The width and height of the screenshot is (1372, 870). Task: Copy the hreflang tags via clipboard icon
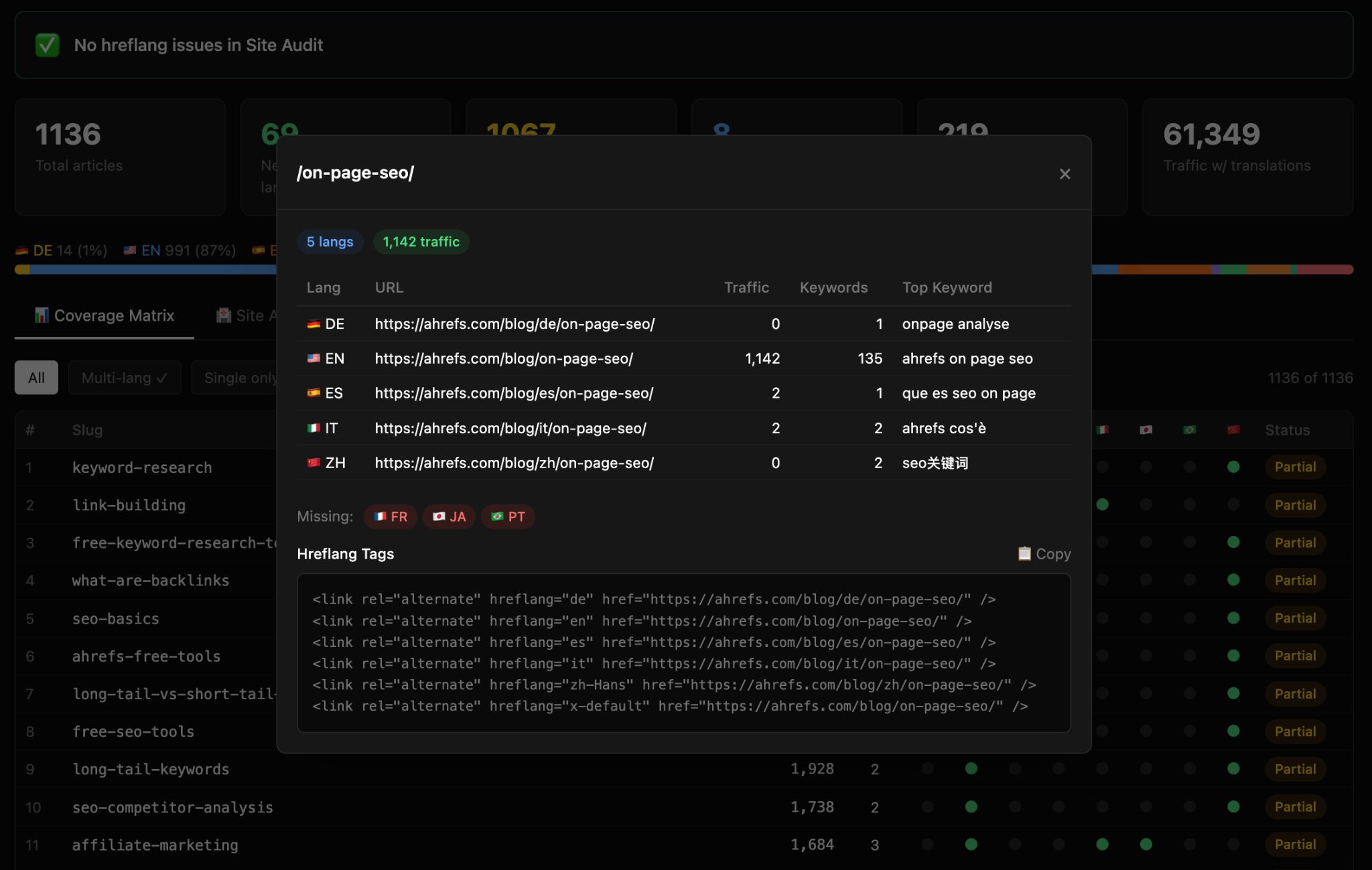click(1024, 553)
